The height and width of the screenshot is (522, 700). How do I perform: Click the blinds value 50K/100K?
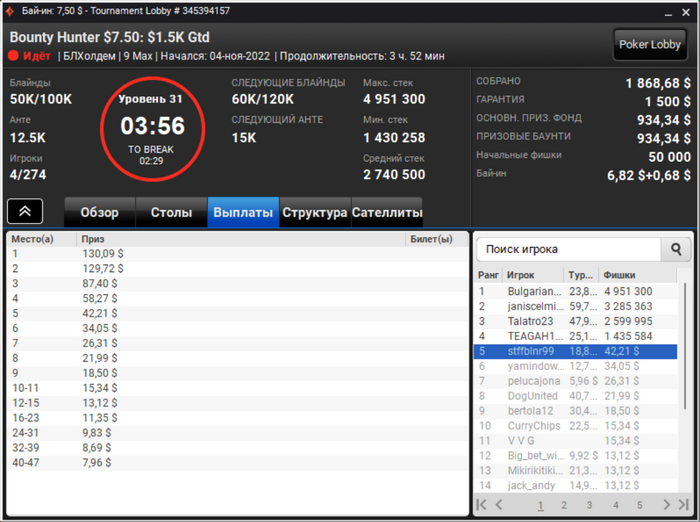[x=41, y=99]
